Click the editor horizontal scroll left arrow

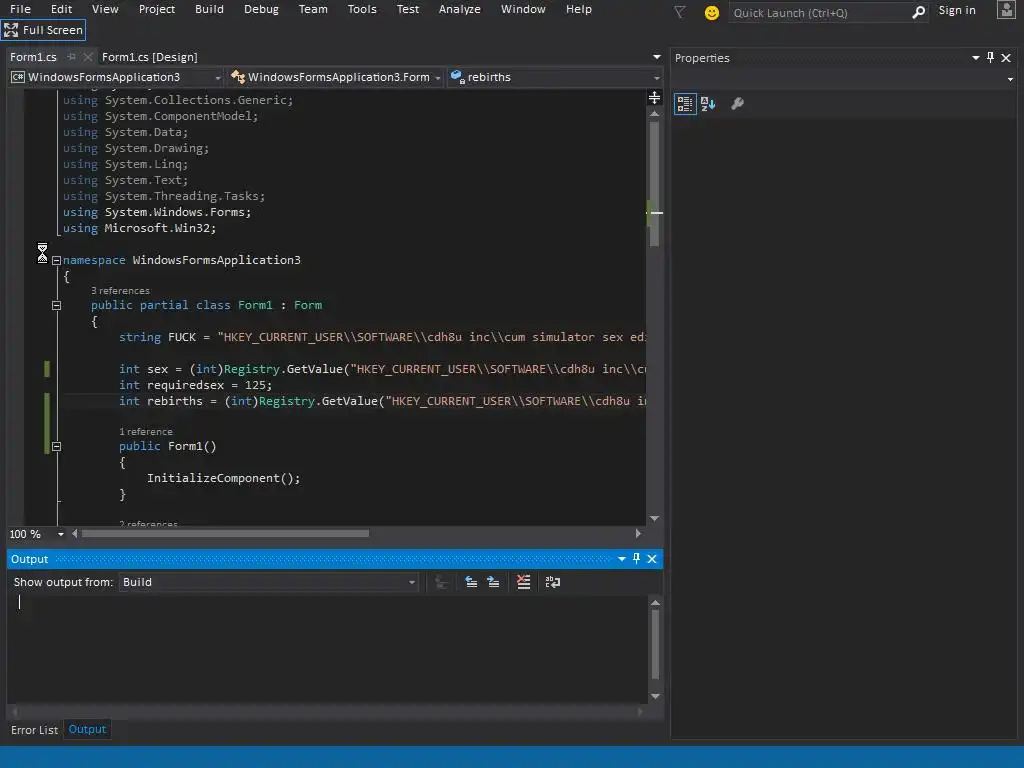[74, 534]
